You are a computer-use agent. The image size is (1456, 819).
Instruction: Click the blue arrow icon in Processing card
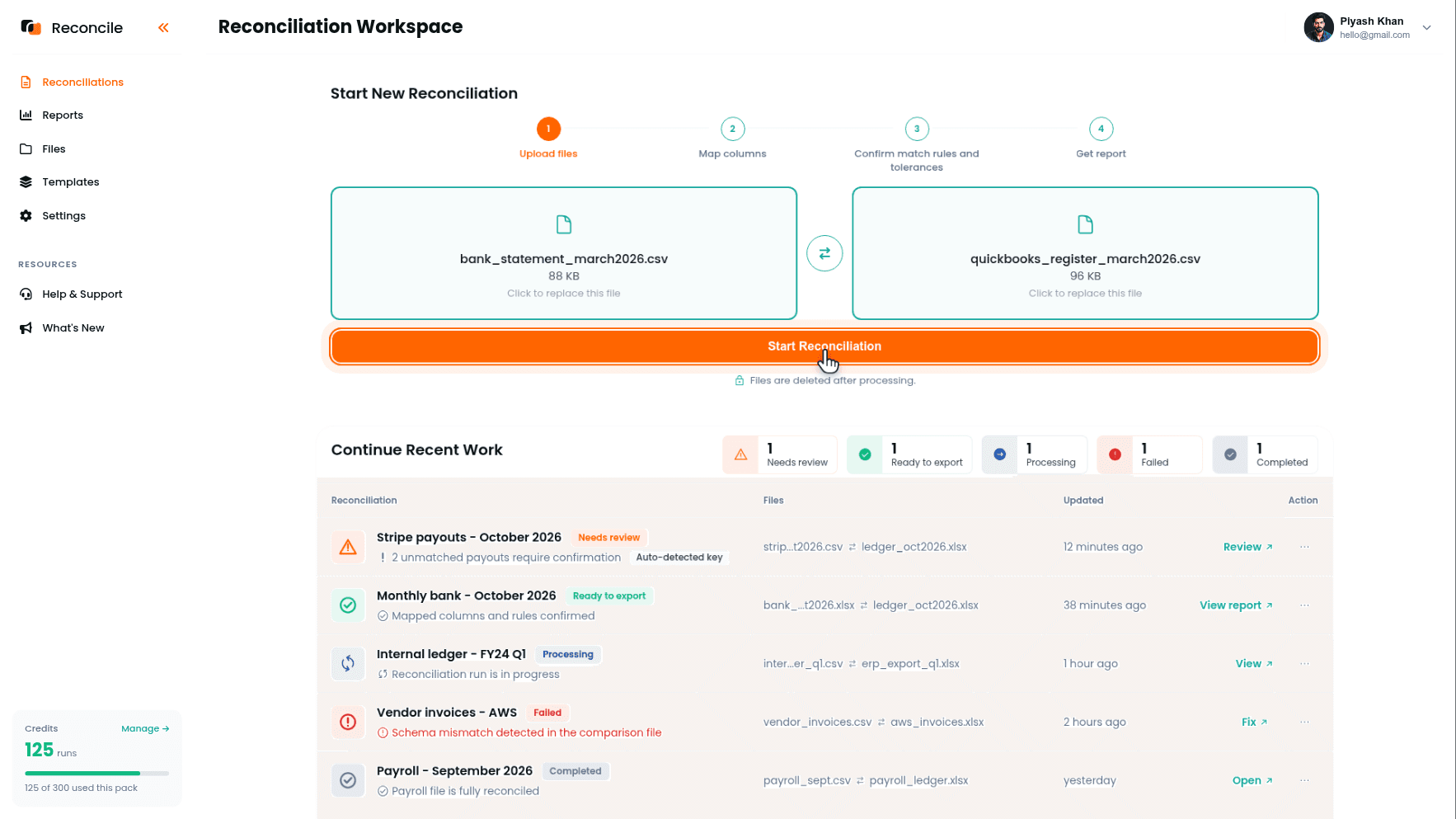pos(999,454)
